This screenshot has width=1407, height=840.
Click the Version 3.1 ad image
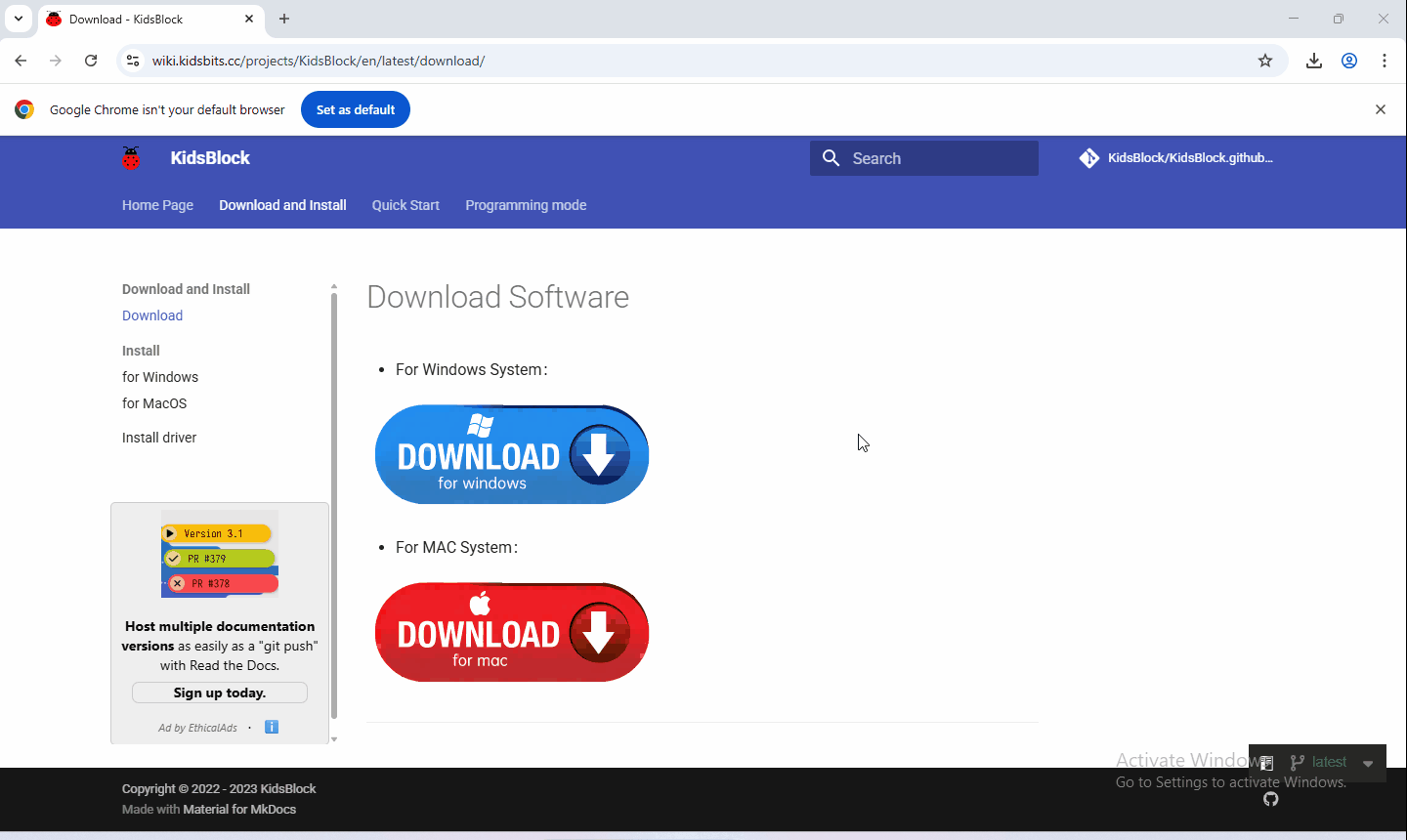(x=220, y=554)
